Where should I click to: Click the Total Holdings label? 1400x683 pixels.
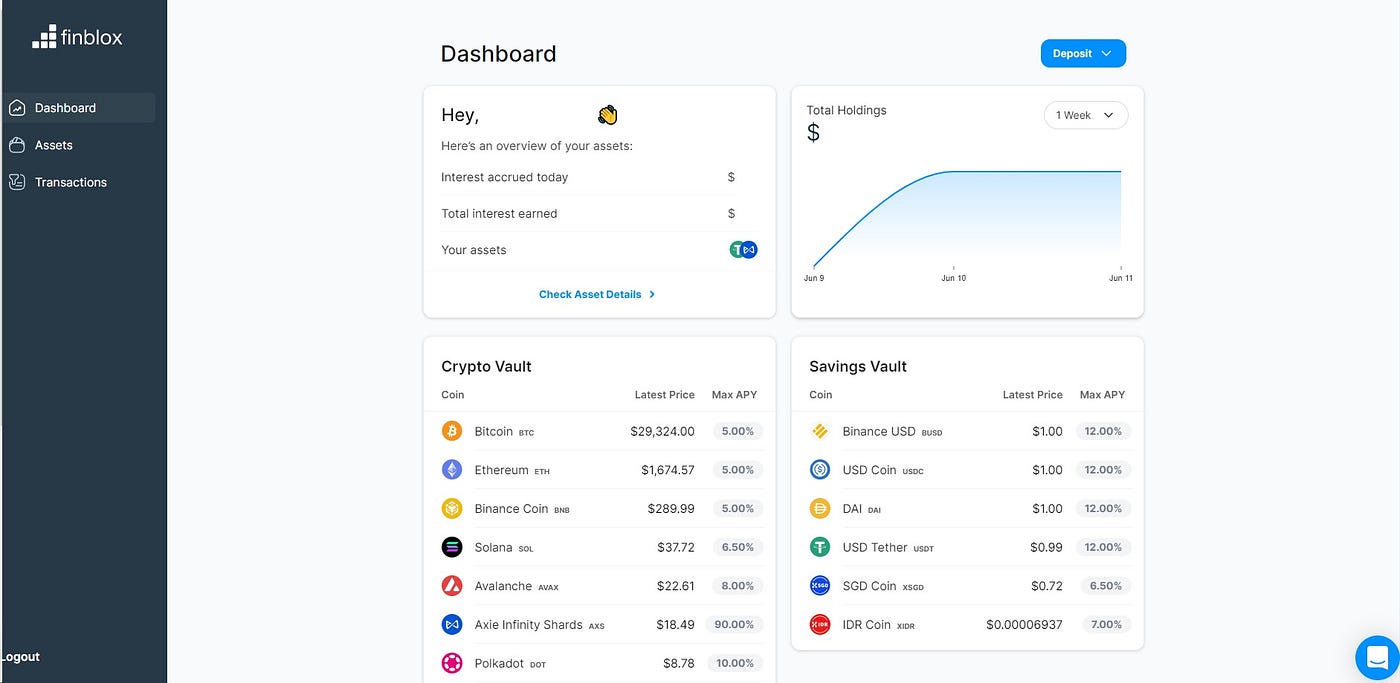click(x=846, y=110)
